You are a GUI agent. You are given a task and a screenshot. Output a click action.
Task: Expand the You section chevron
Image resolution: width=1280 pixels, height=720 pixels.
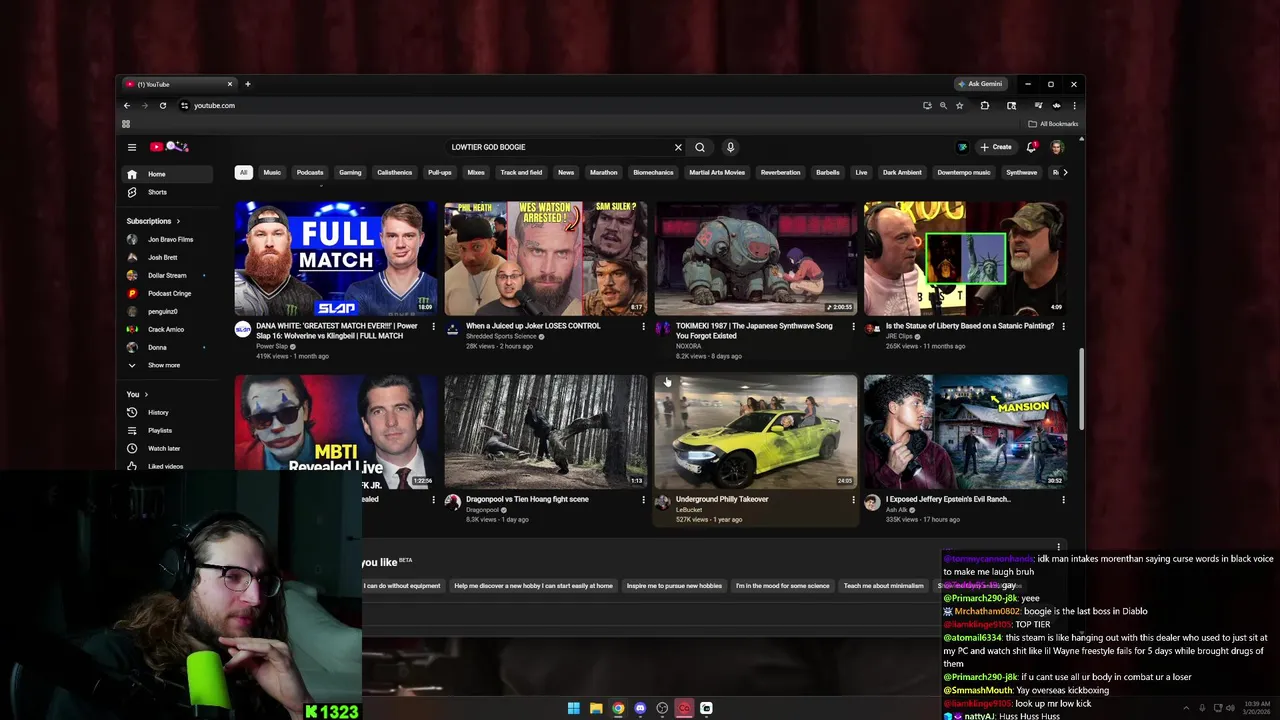145,394
